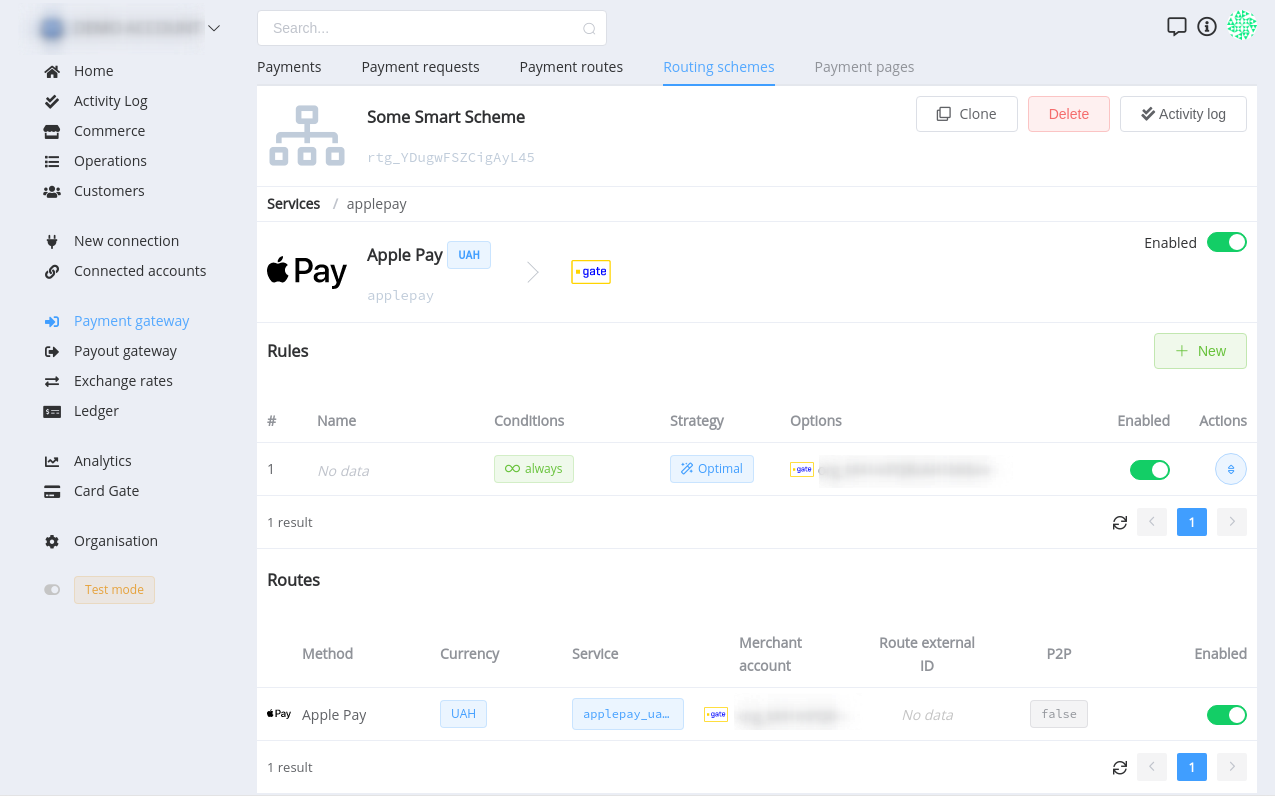Click the large Apple Pay logo
Image resolution: width=1275 pixels, height=796 pixels.
coord(307,272)
